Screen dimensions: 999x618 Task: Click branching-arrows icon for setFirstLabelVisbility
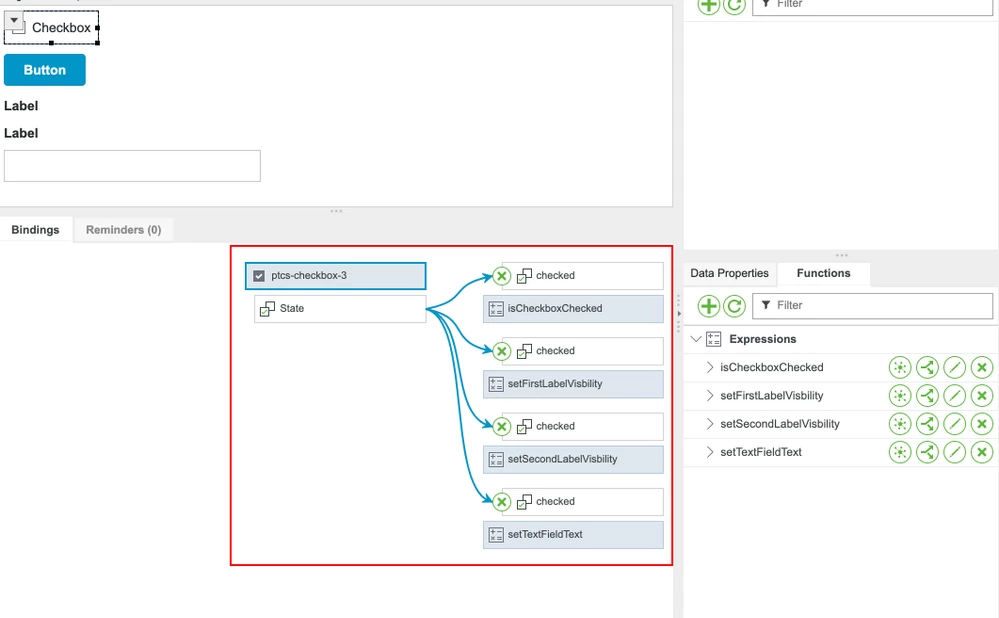coord(927,396)
